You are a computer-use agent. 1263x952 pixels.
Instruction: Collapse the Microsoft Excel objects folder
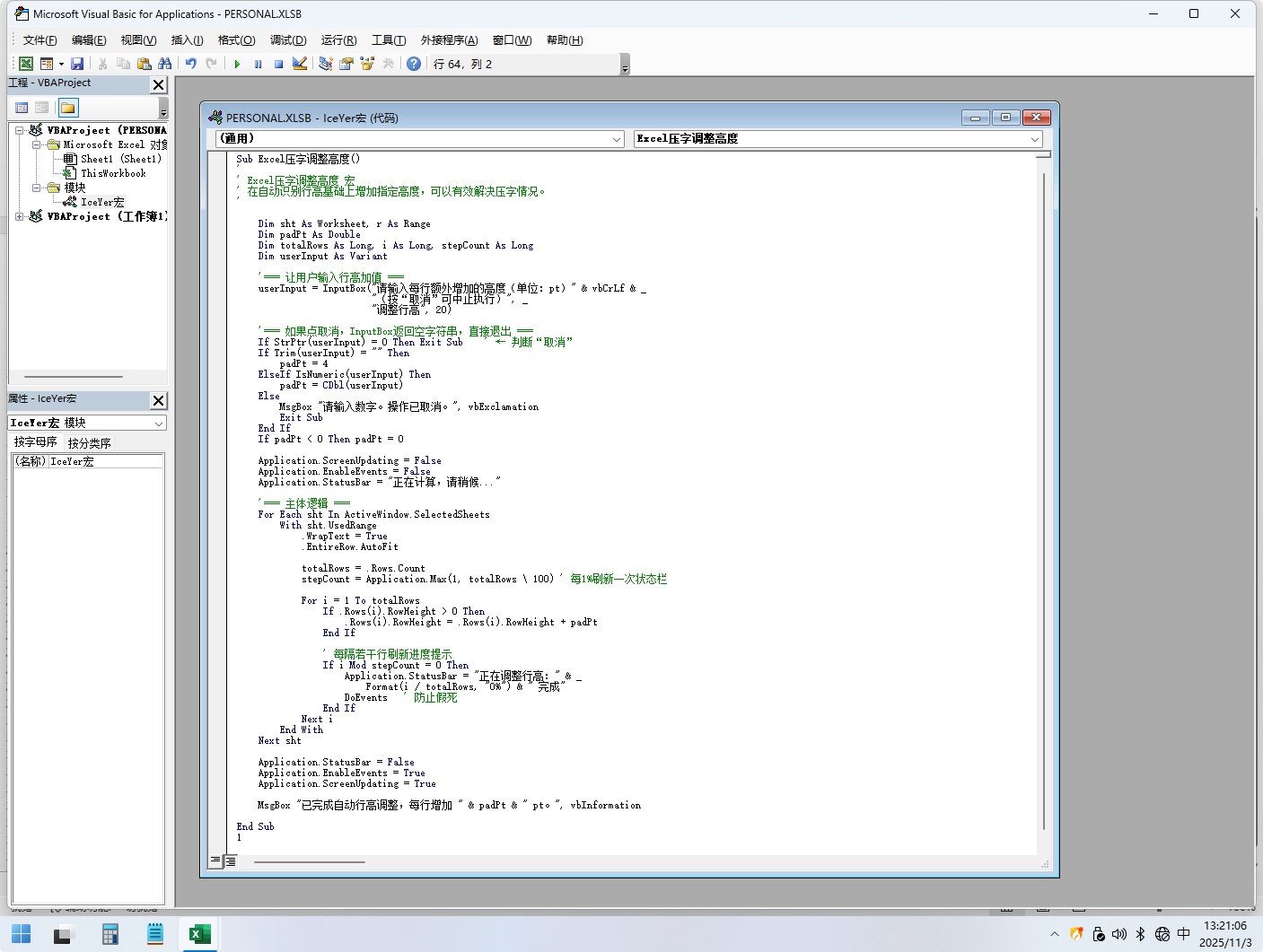click(37, 144)
